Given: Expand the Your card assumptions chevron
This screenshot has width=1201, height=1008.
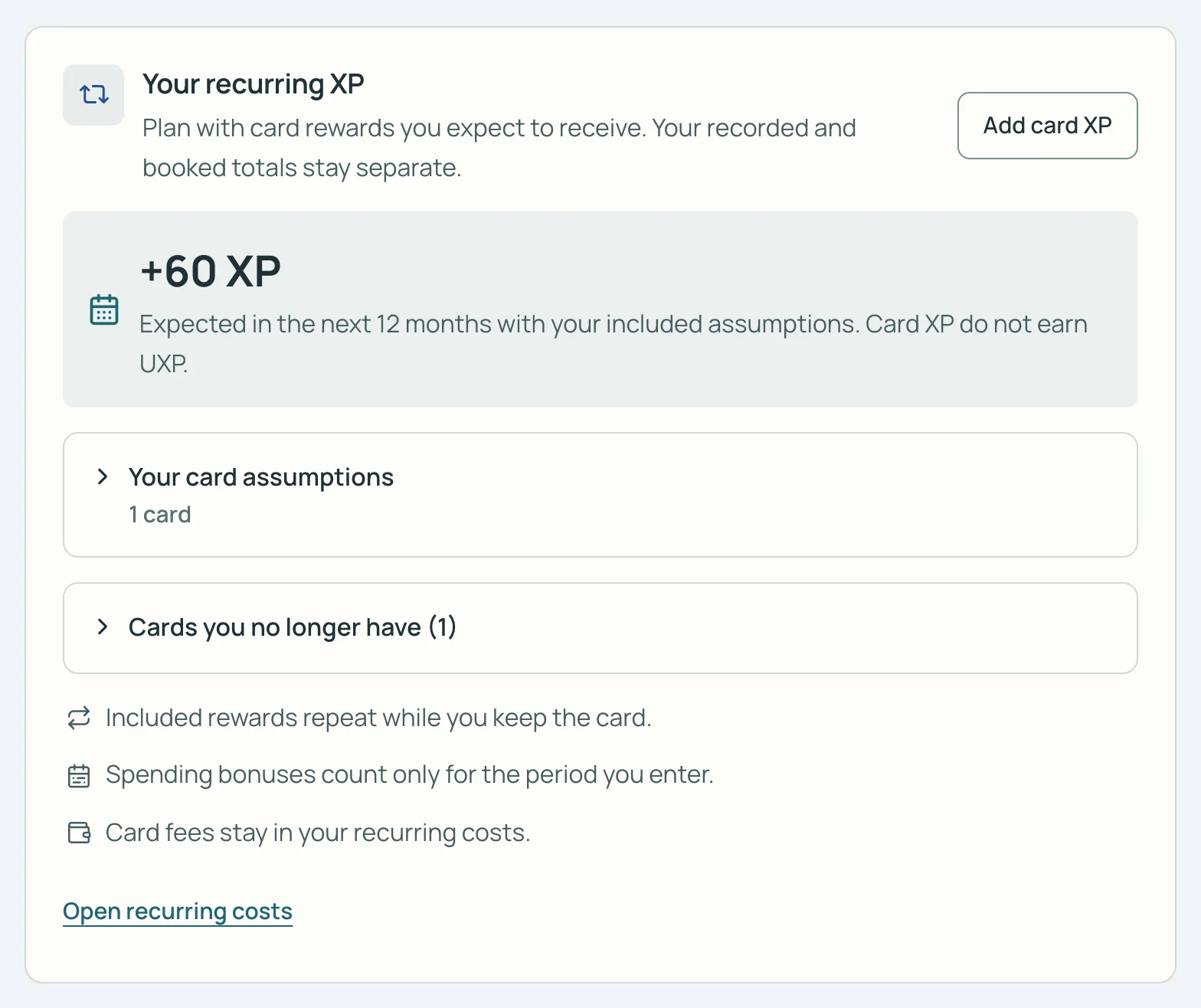Looking at the screenshot, I should pos(103,477).
